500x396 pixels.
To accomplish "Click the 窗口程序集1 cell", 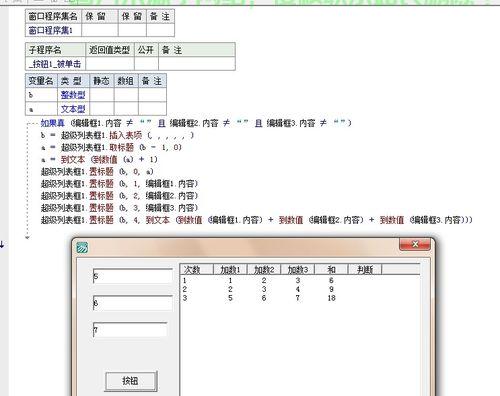I will coord(53,30).
